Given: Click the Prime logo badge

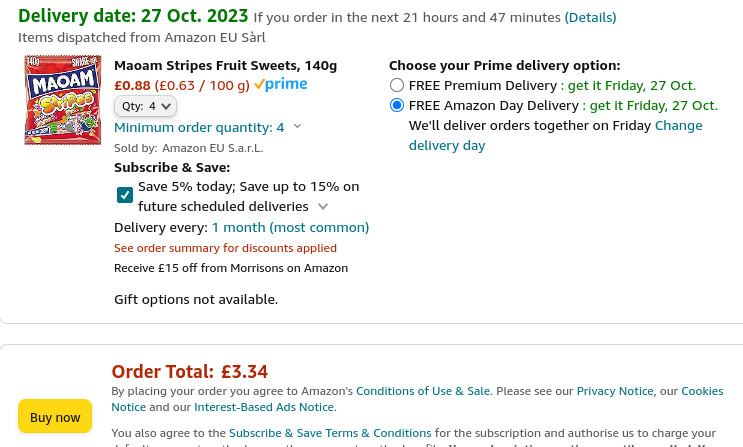Looking at the screenshot, I should pos(281,84).
